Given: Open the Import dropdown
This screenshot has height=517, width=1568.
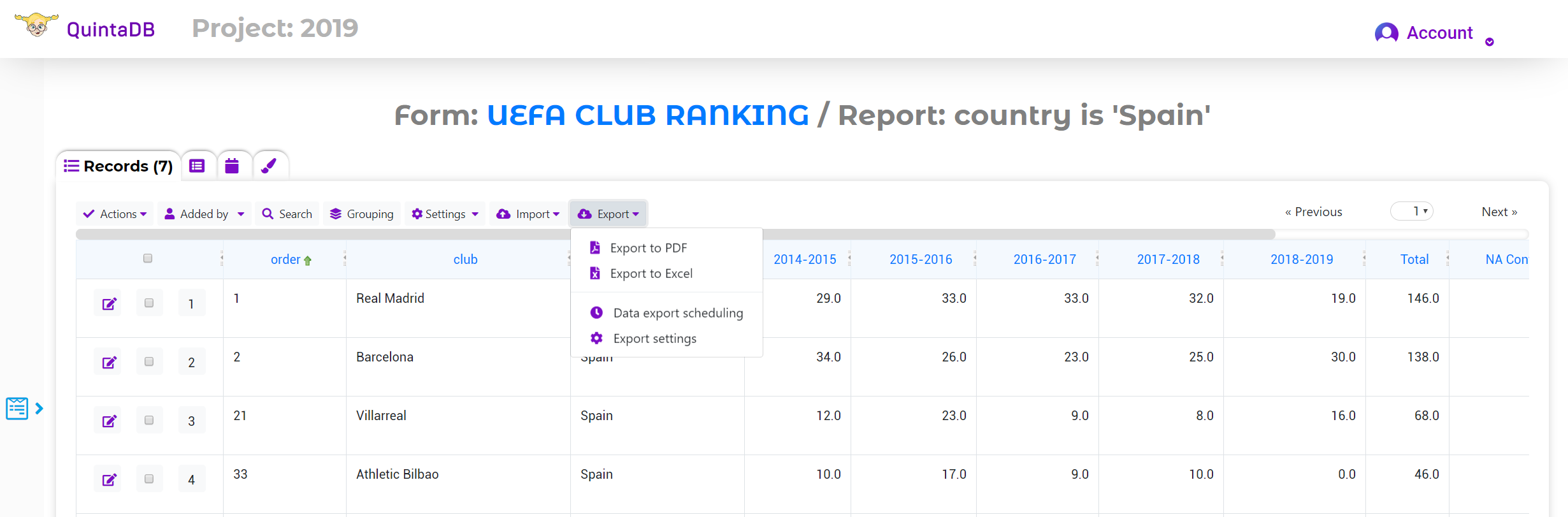Looking at the screenshot, I should [x=528, y=214].
